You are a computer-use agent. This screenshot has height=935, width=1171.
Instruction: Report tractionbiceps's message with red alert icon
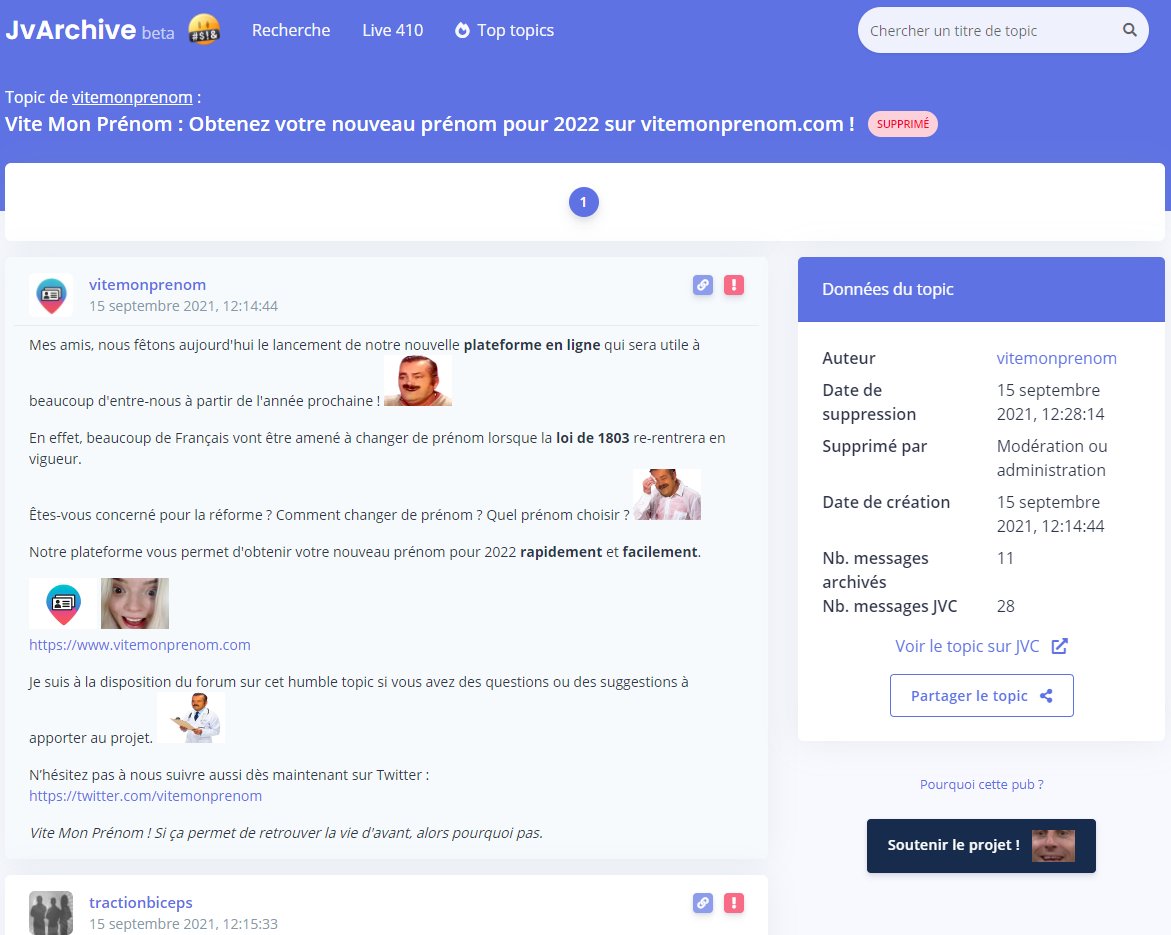pyautogui.click(x=733, y=903)
